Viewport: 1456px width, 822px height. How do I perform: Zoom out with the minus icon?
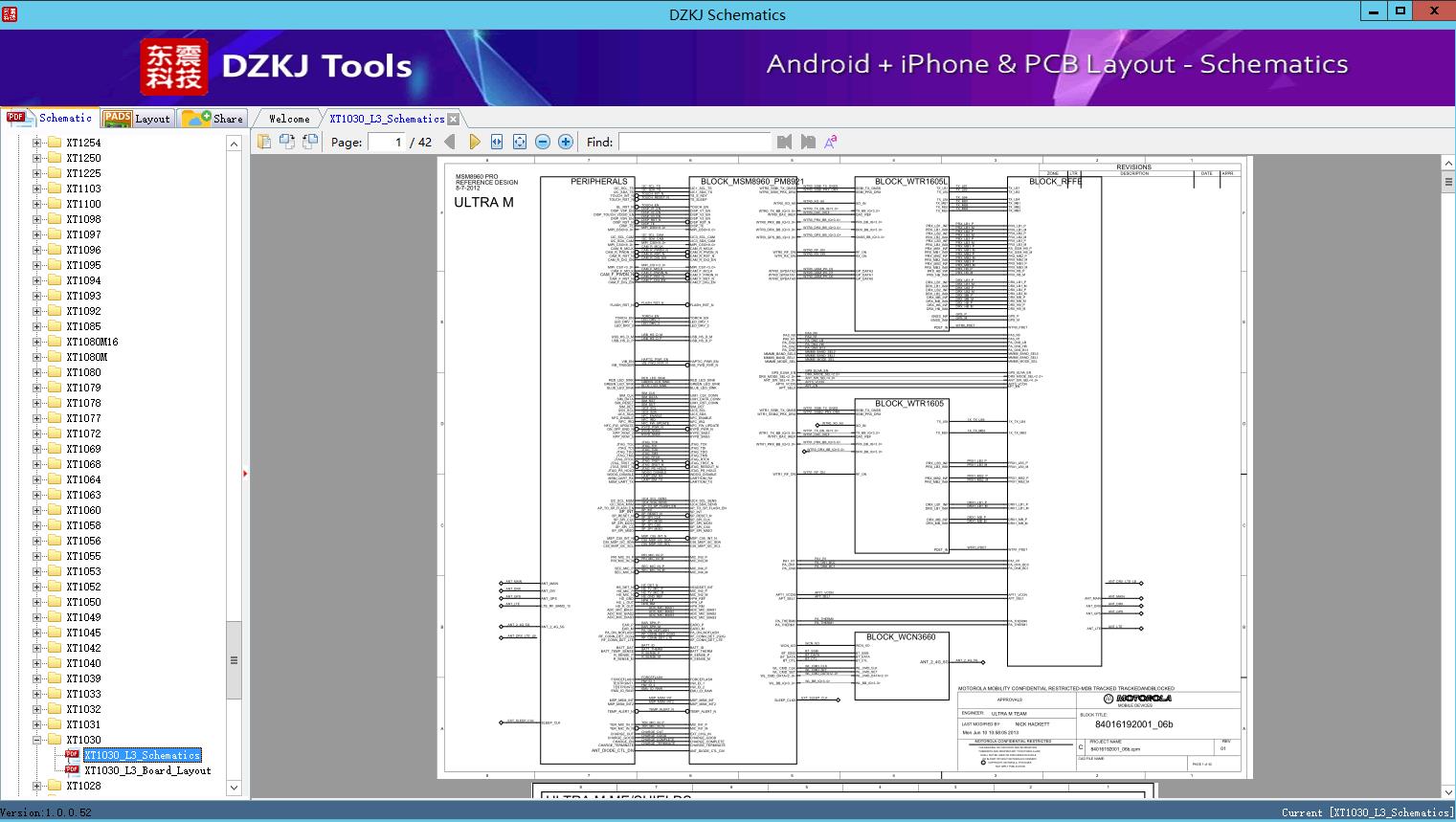coord(543,142)
